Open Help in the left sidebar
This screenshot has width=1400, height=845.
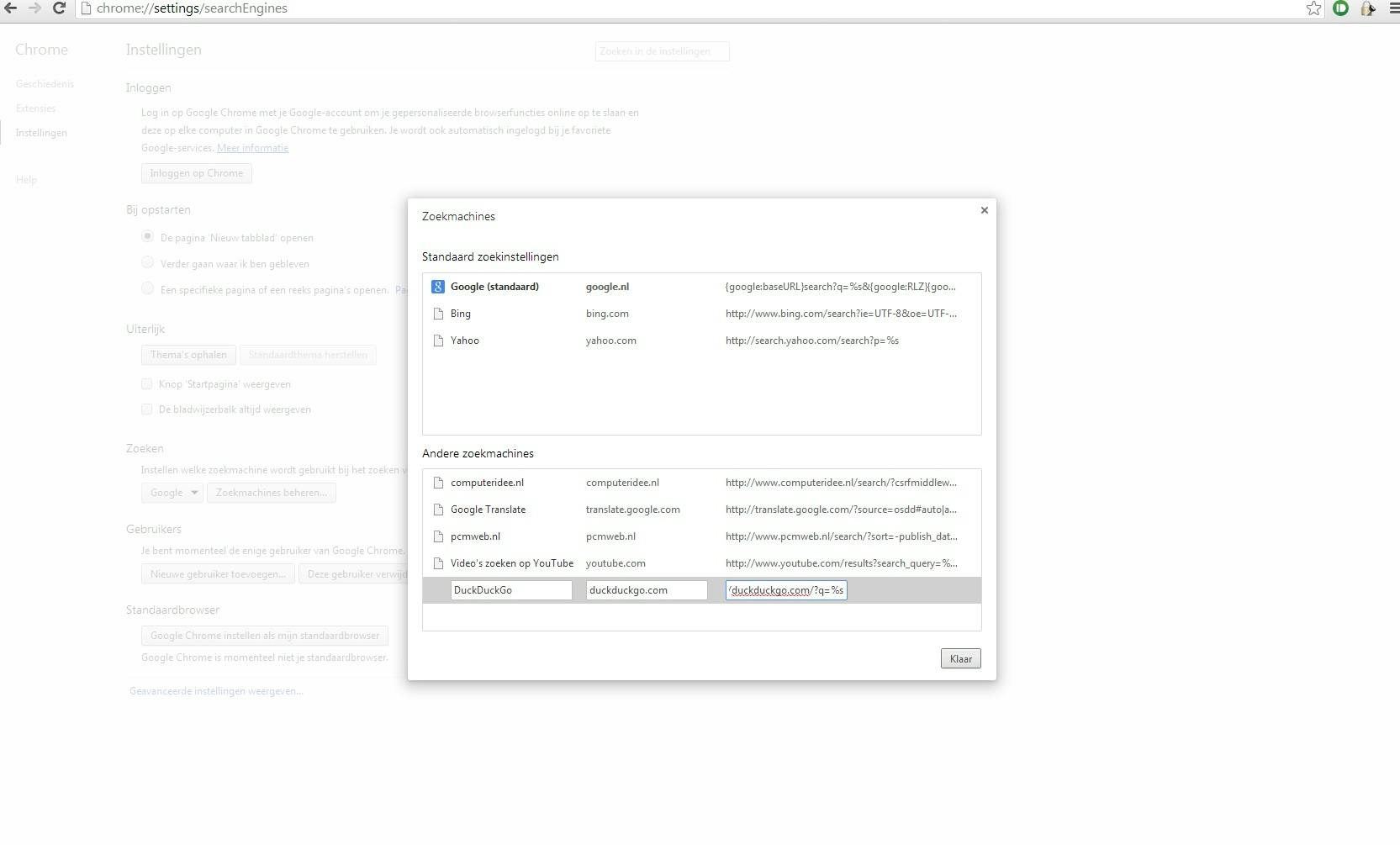[x=26, y=180]
